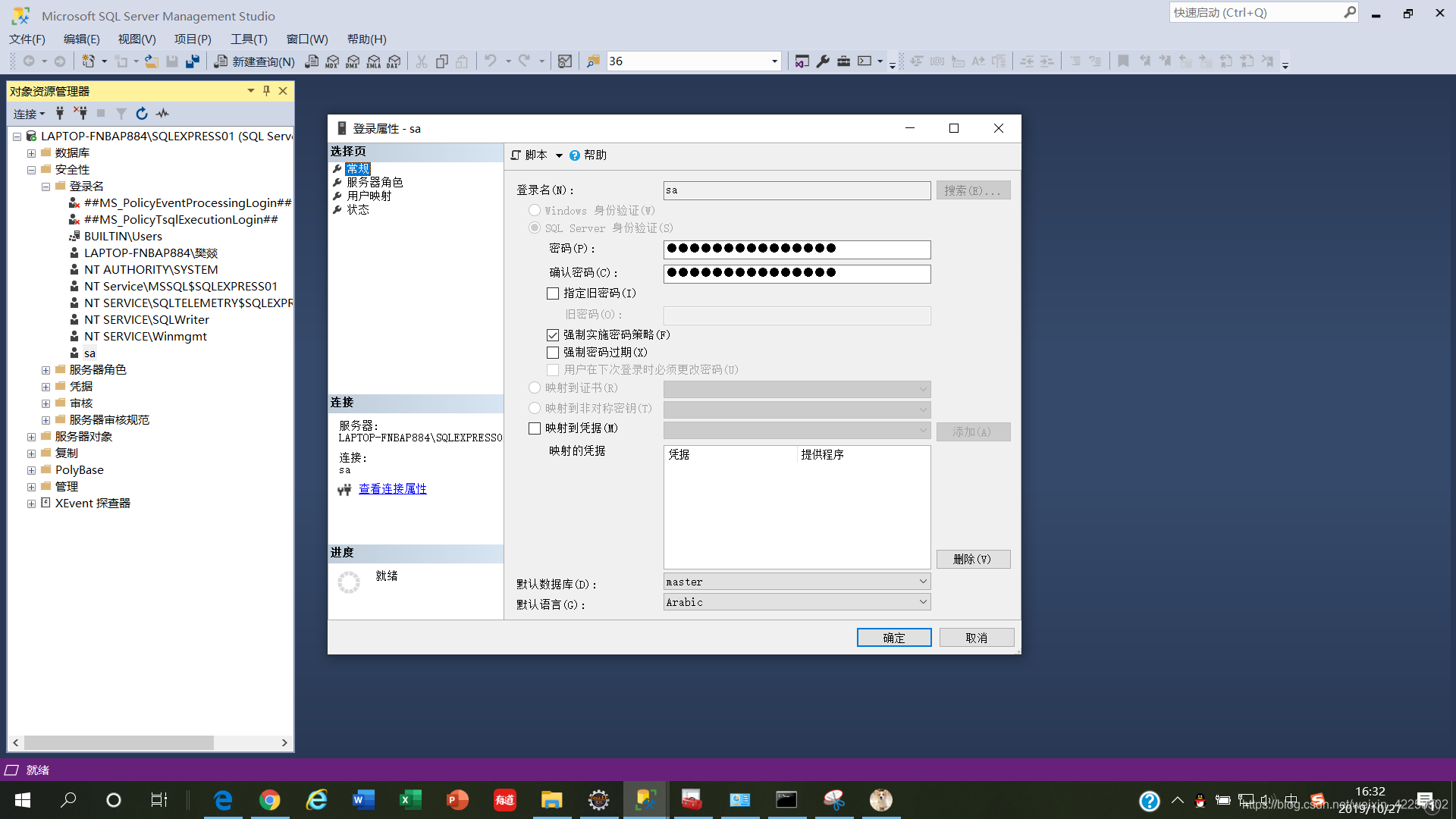Pin the Object Explorer panel
This screenshot has width=1456, height=819.
266,91
